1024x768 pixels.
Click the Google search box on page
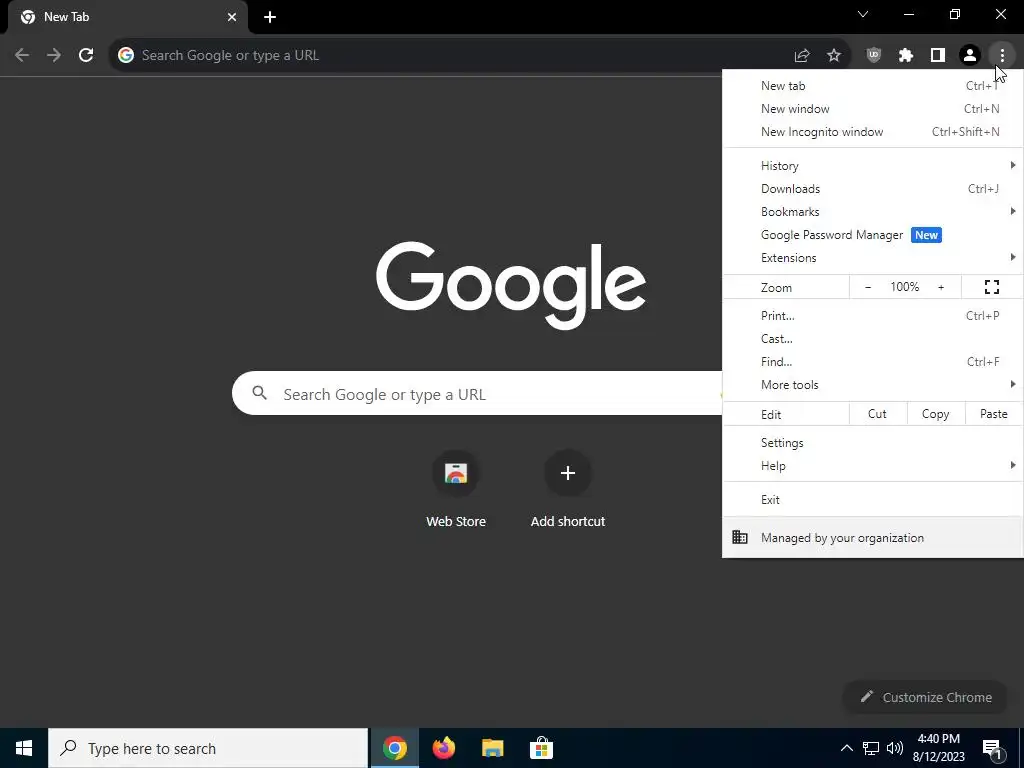pyautogui.click(x=477, y=393)
